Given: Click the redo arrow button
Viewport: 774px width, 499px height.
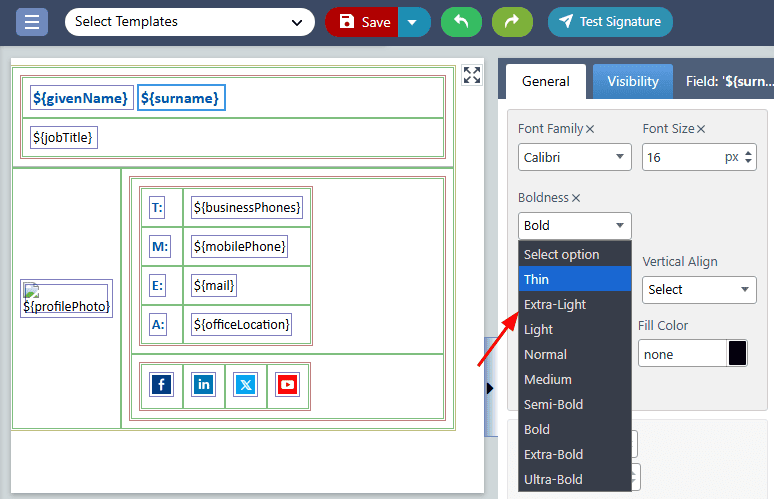Looking at the screenshot, I should point(512,22).
